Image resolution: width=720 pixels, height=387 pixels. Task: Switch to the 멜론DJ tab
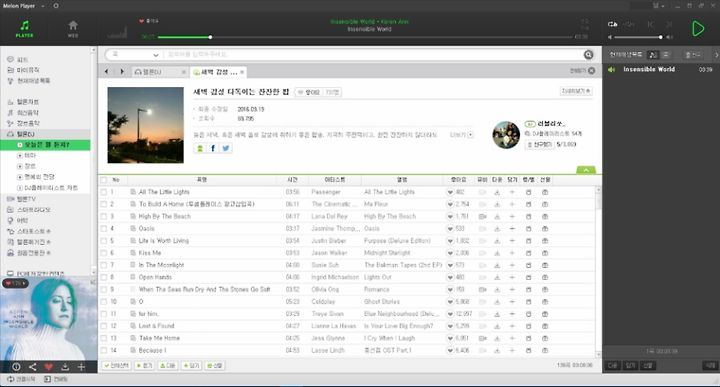161,72
